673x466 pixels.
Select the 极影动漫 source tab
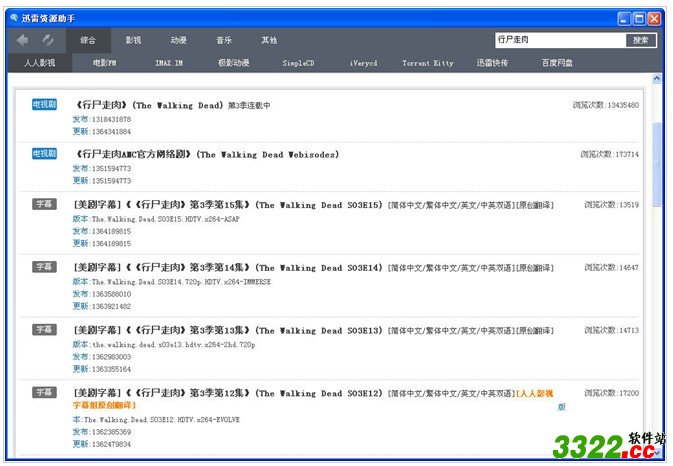[233, 63]
